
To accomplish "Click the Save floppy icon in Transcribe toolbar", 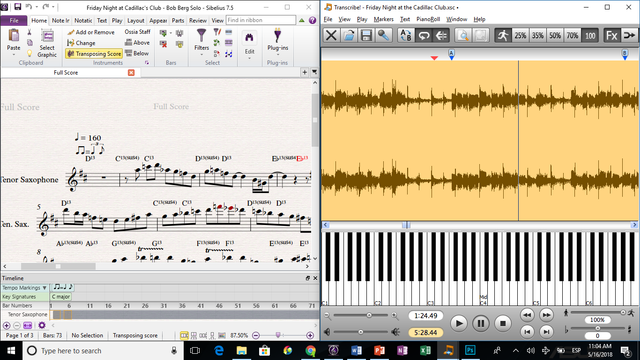I will [x=366, y=36].
